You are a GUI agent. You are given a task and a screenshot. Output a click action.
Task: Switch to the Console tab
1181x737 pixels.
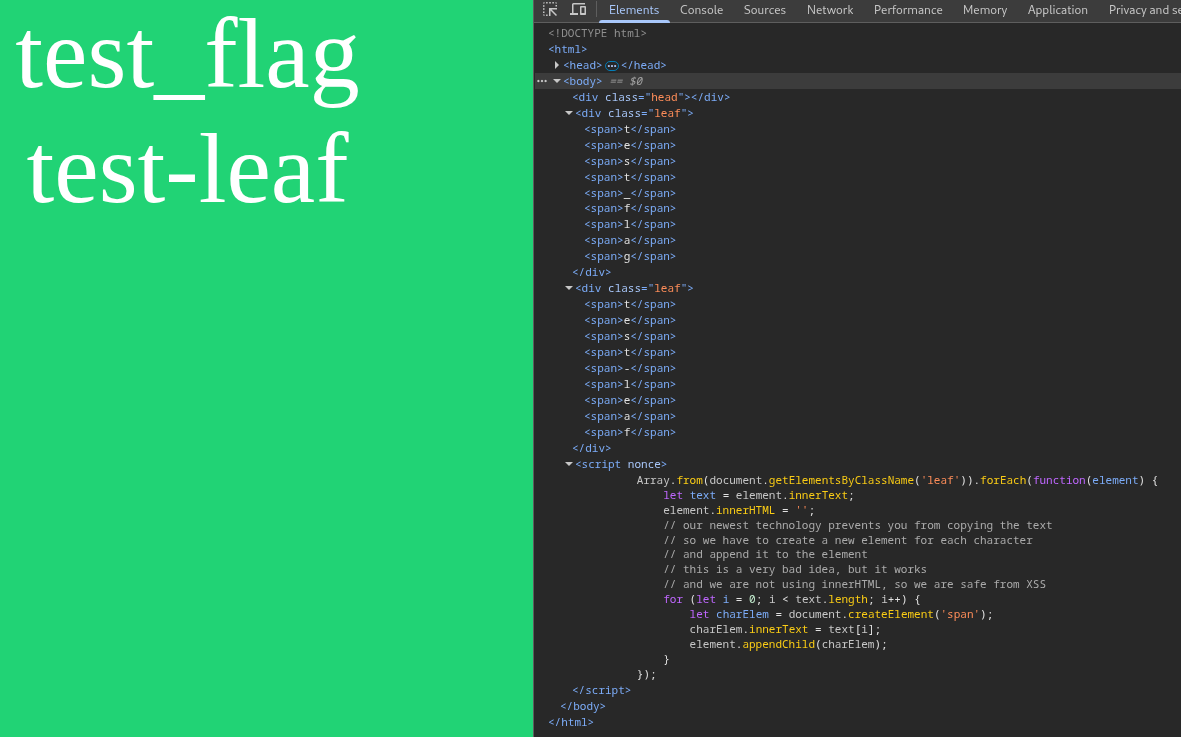coord(701,10)
